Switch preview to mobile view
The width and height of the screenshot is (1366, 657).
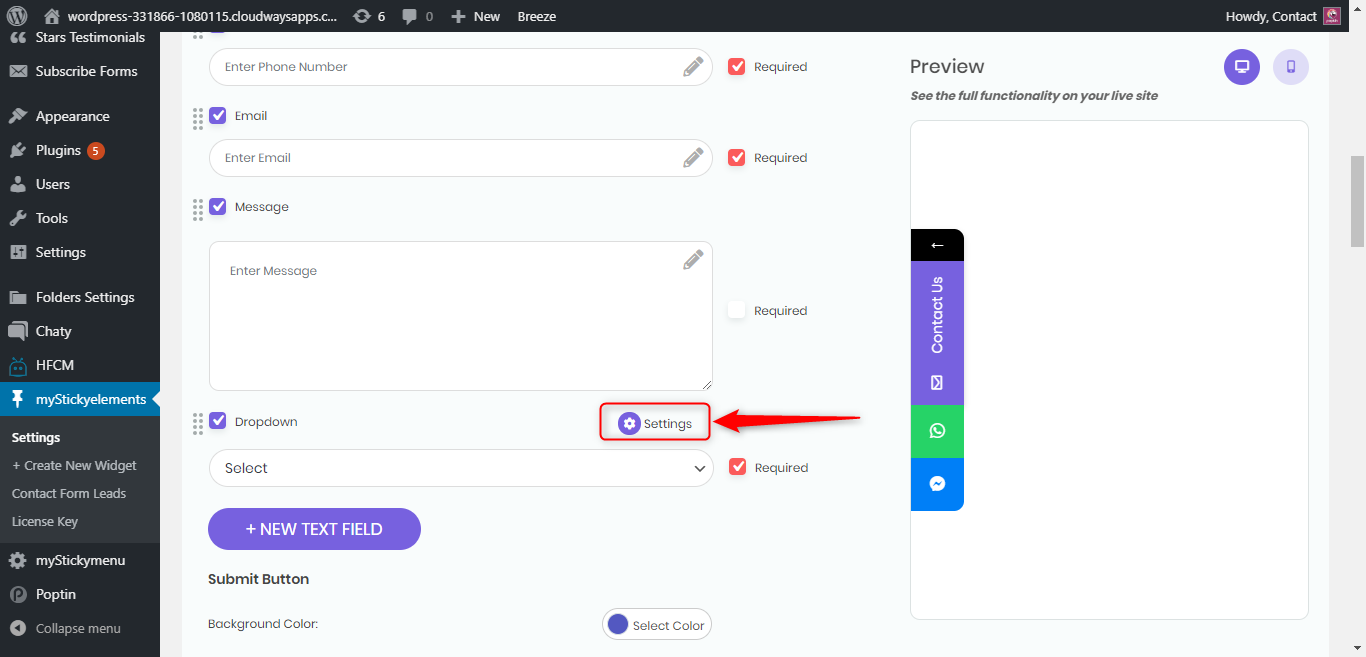pyautogui.click(x=1291, y=67)
